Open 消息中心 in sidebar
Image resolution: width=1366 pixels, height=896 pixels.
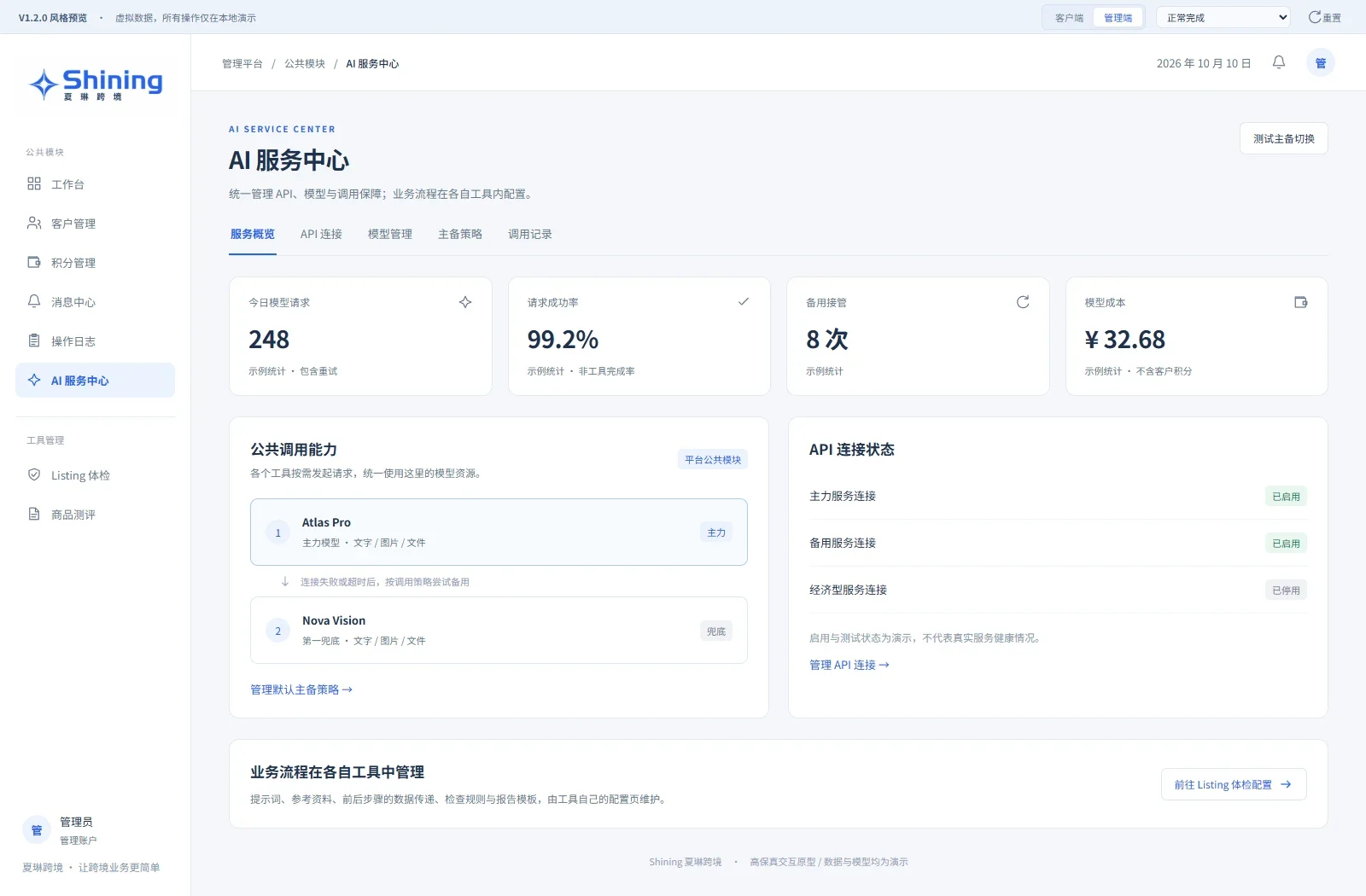point(95,302)
